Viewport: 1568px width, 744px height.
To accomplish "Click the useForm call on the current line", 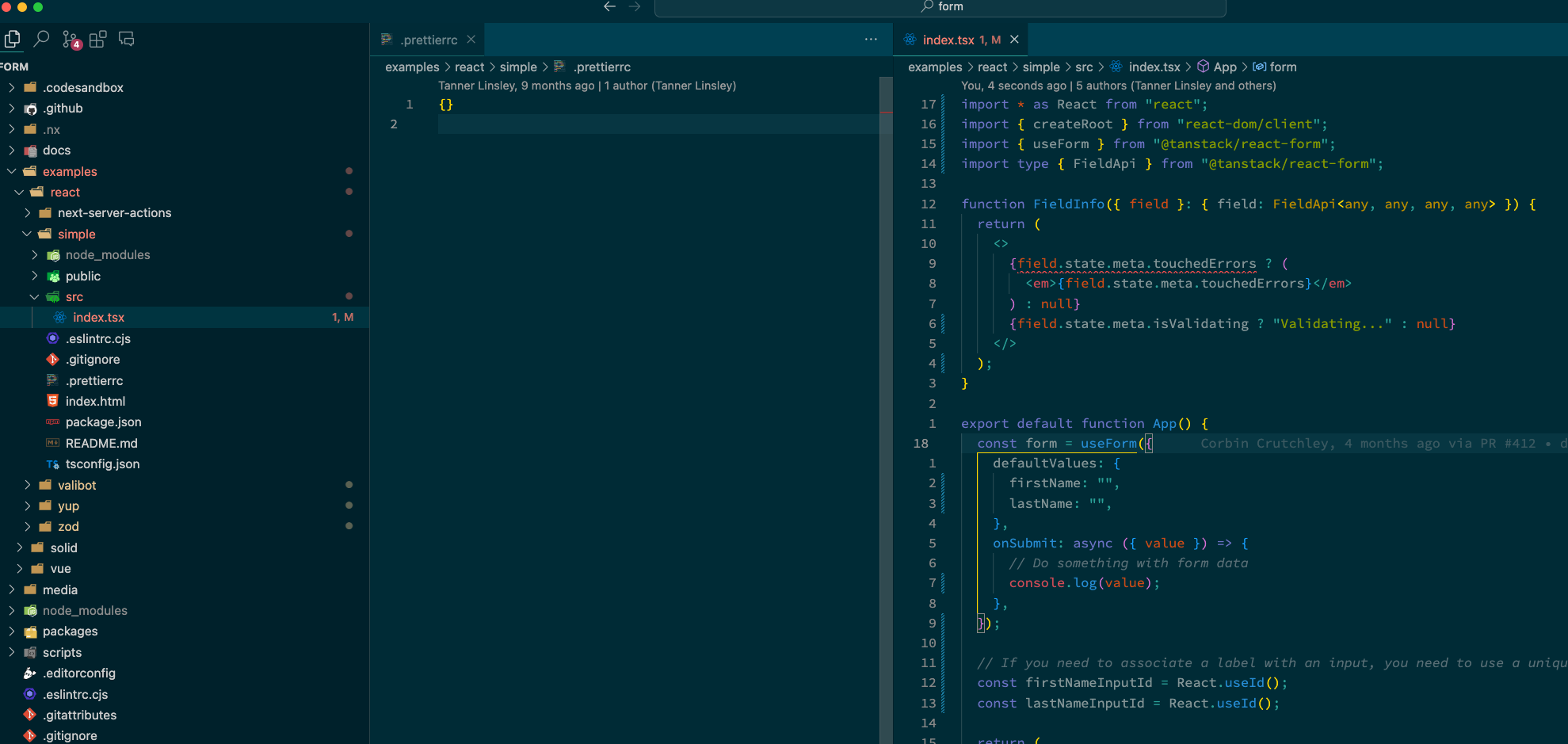I will [x=1108, y=443].
